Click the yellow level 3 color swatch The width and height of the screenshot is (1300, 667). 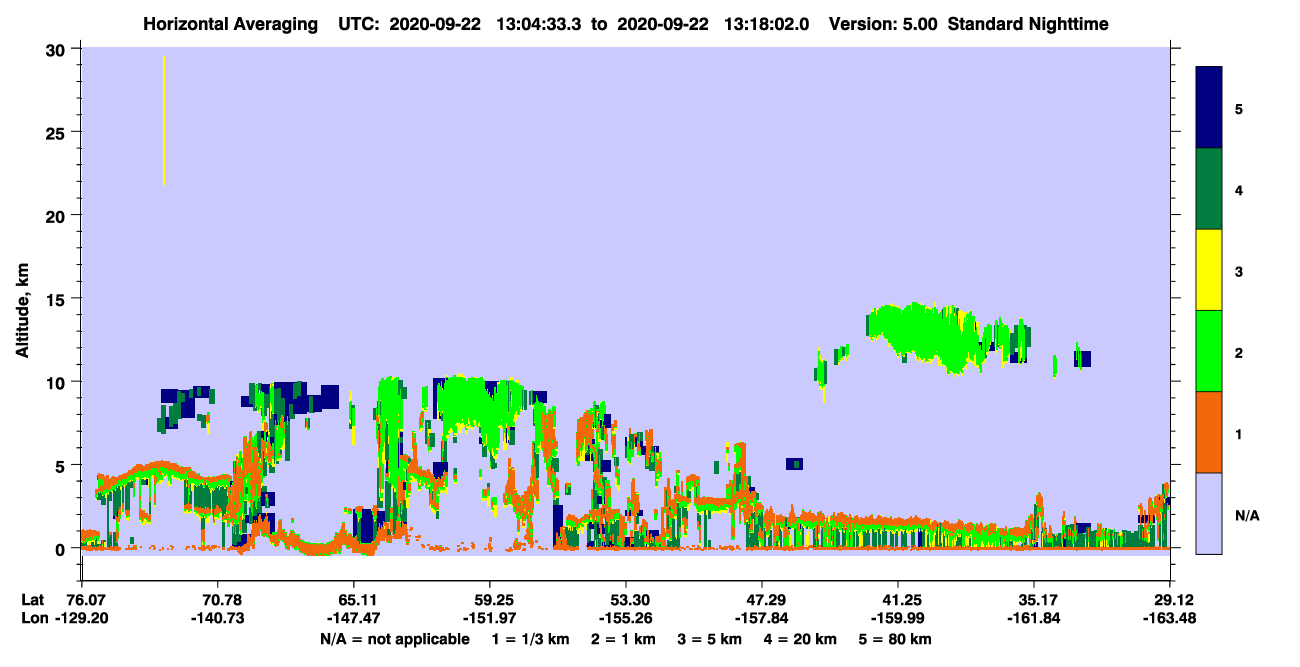[x=1209, y=270]
